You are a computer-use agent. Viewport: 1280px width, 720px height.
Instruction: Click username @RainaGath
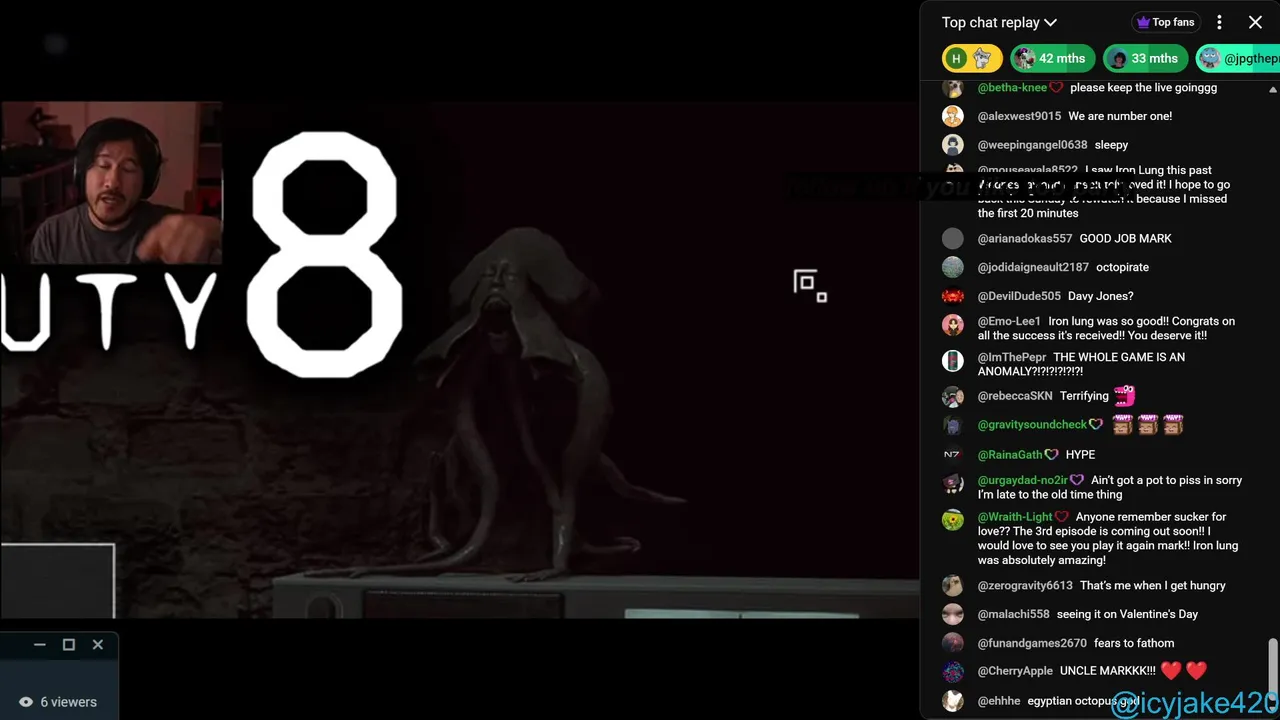pos(1010,454)
